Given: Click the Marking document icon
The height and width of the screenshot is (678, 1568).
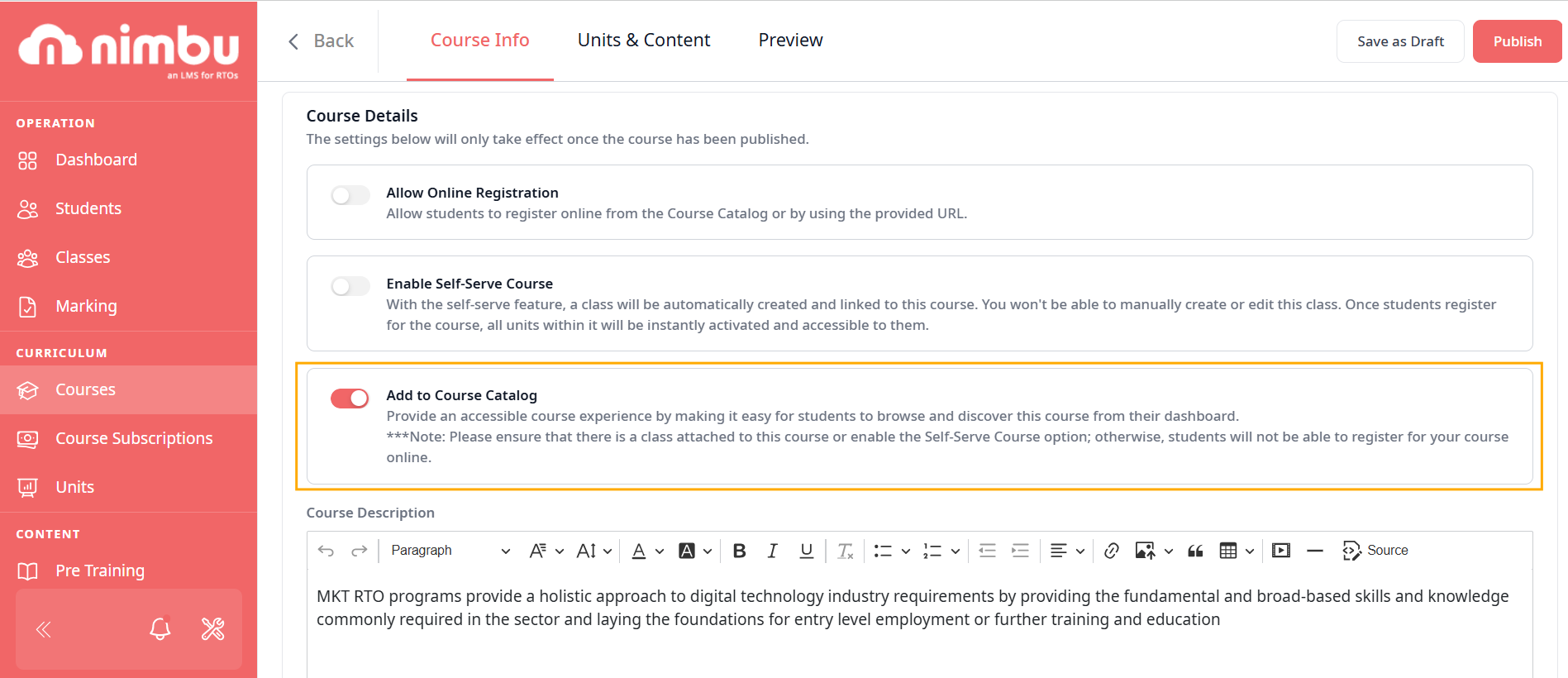Looking at the screenshot, I should point(27,307).
